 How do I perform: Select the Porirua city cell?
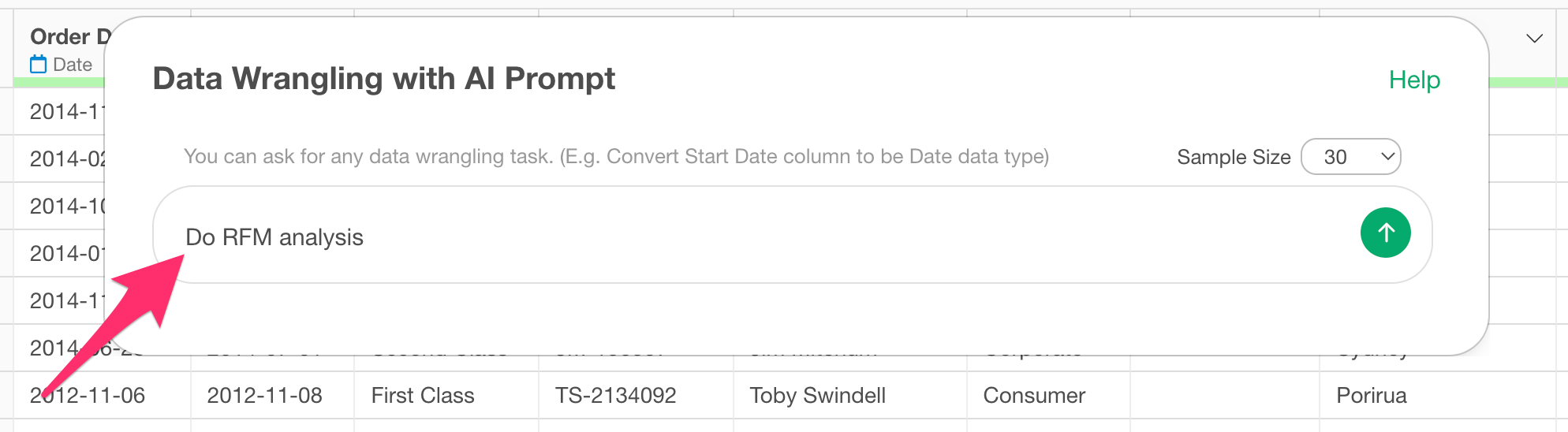point(1371,396)
